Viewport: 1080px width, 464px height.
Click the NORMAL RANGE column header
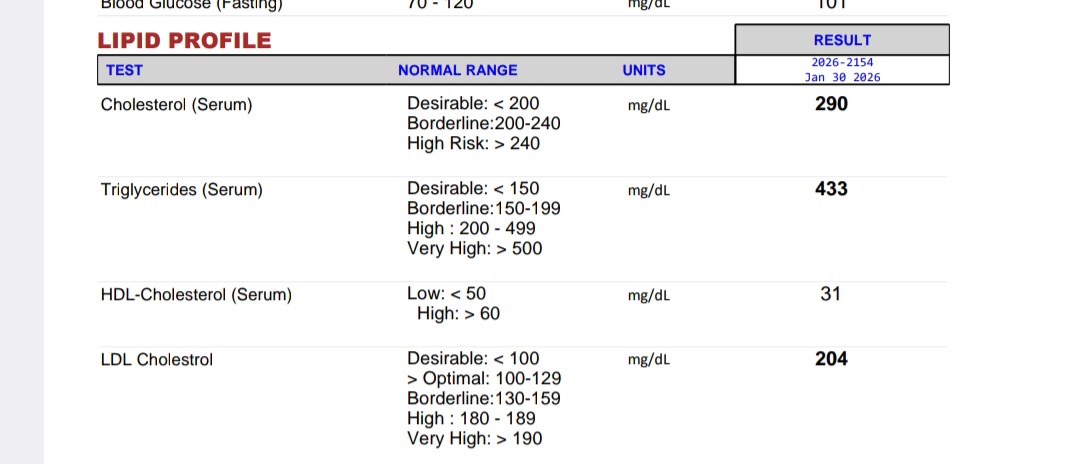tap(457, 70)
